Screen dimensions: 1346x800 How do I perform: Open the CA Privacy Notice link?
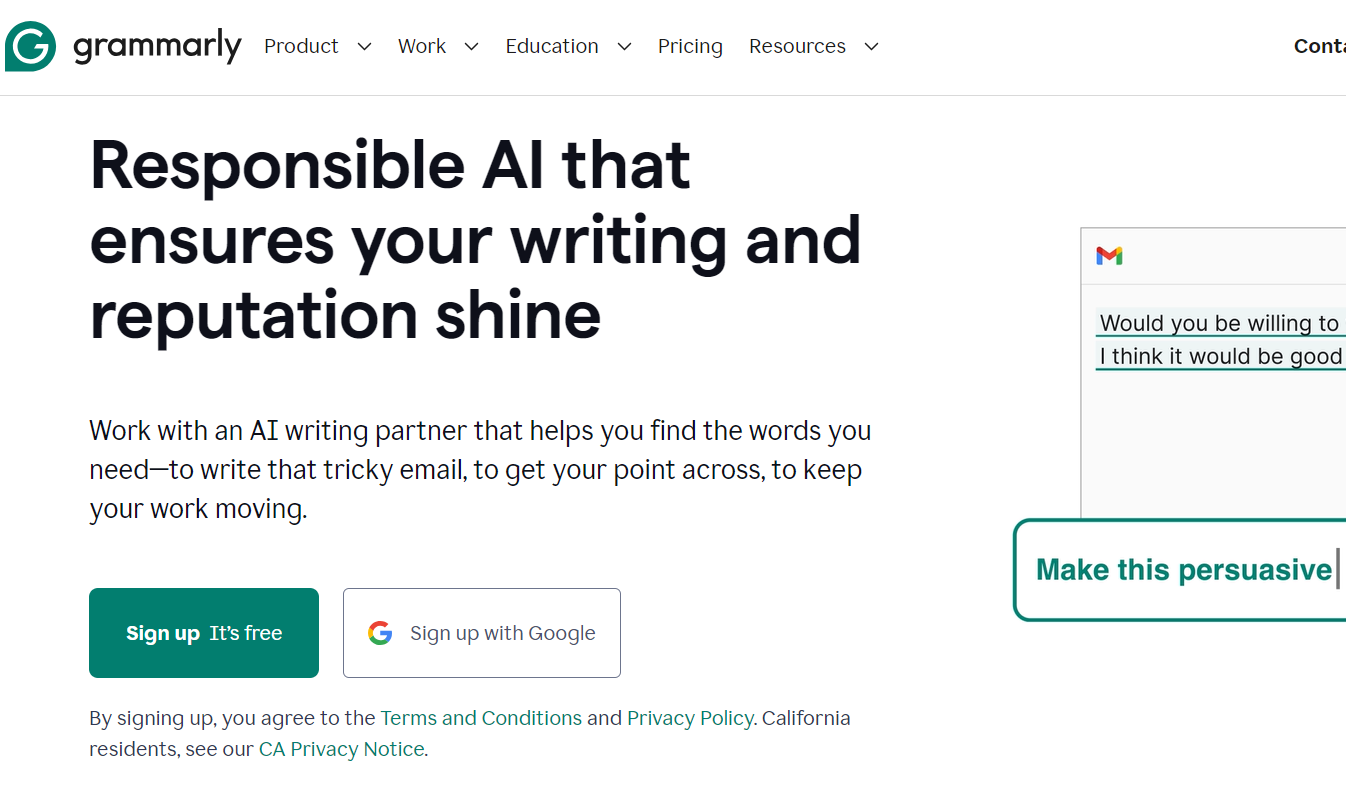click(x=341, y=749)
